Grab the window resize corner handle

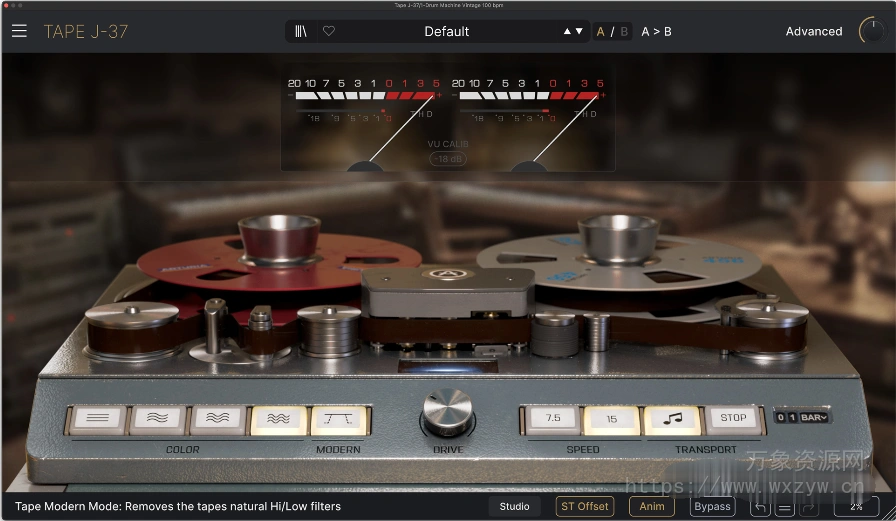(889, 513)
